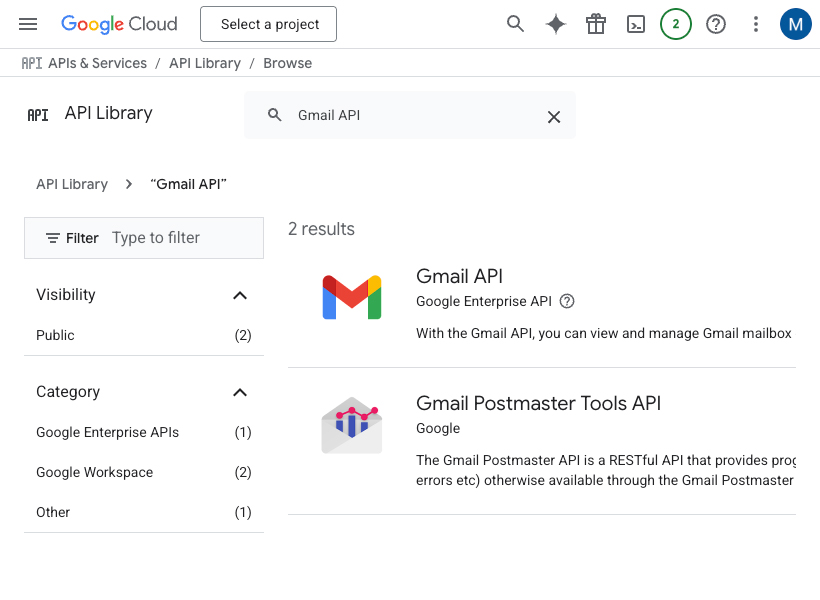Click the magnifier inside the API search box
This screenshot has height=600, width=820.
[x=275, y=115]
